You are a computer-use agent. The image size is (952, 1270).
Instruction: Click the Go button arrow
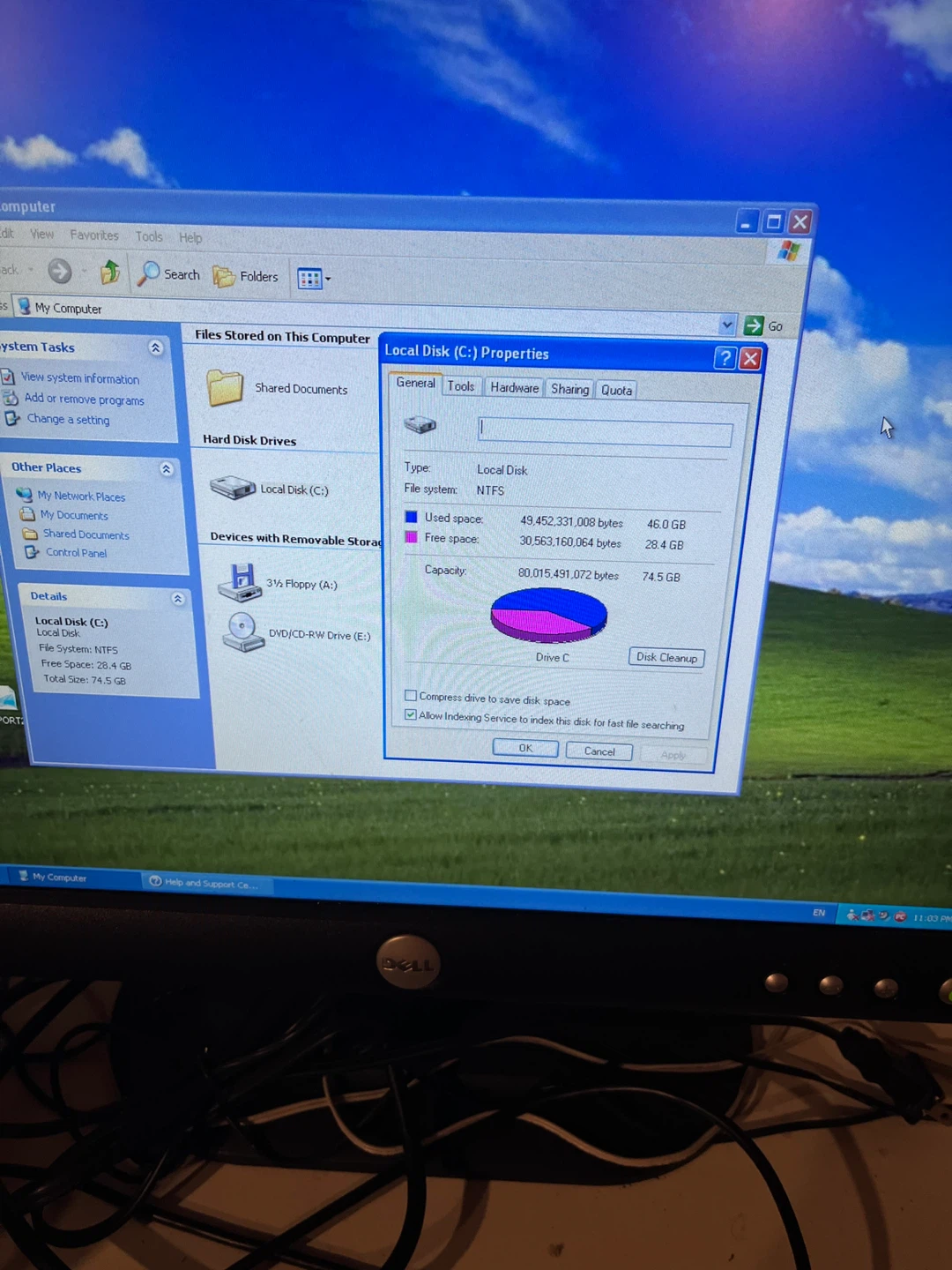click(754, 325)
